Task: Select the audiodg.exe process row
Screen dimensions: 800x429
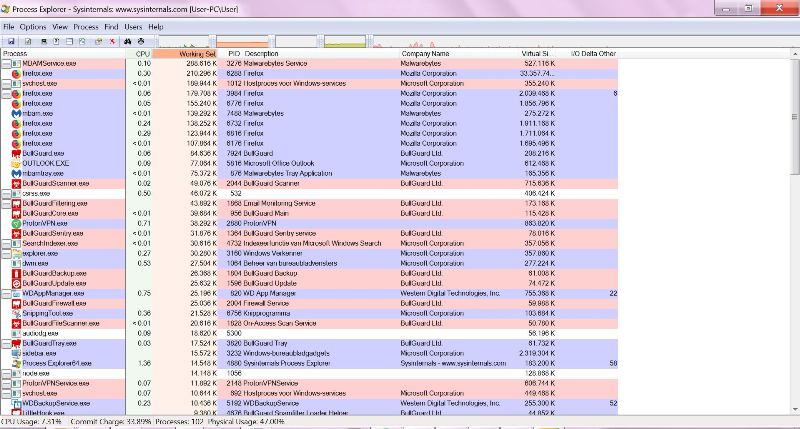Action: point(309,333)
